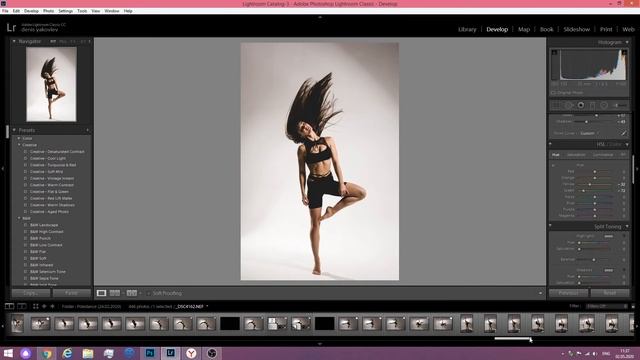Go forward using the filmstrip right arrow
640x360 pixels.
(x=52, y=306)
